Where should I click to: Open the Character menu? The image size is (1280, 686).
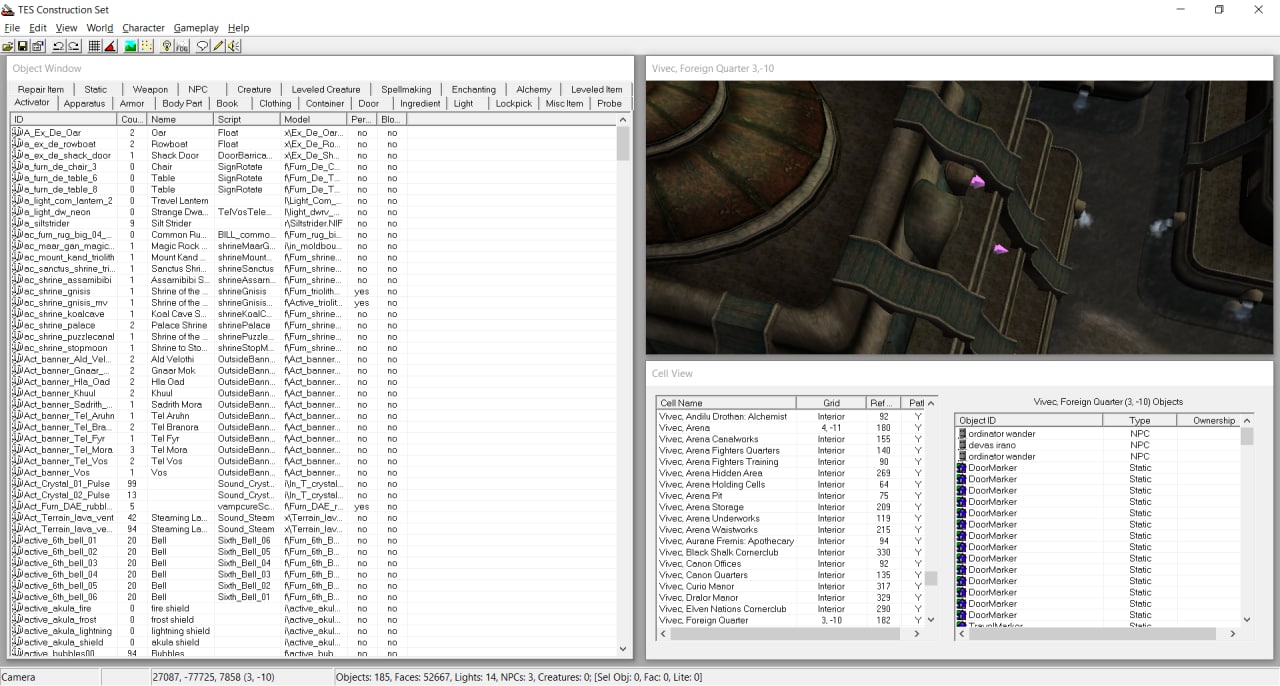tap(143, 28)
